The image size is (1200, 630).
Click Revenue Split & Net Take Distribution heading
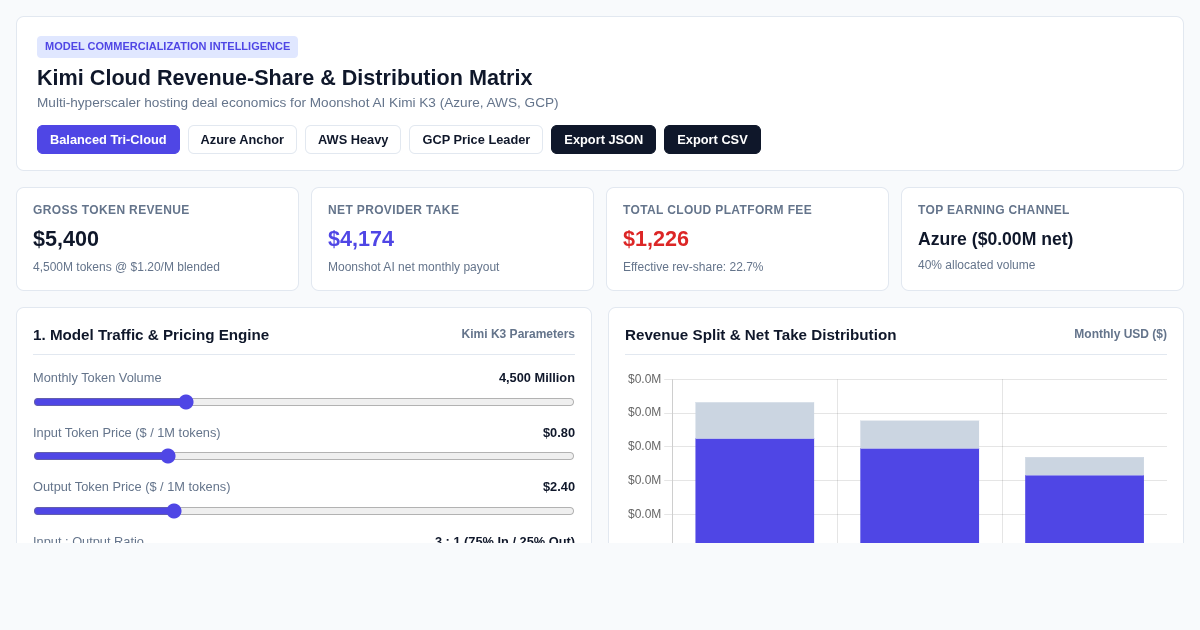761,335
